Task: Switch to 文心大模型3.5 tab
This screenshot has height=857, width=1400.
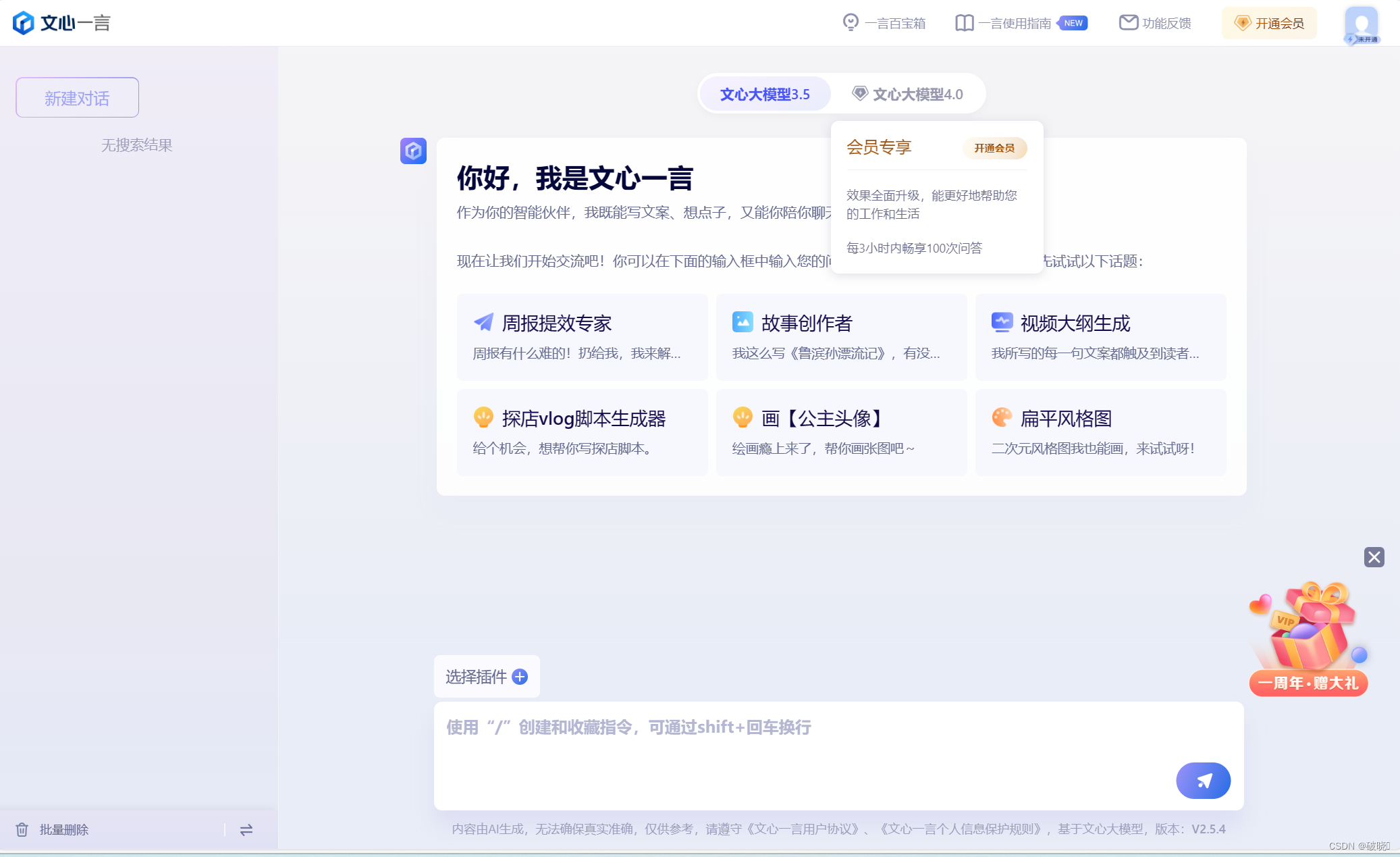Action: (x=765, y=94)
